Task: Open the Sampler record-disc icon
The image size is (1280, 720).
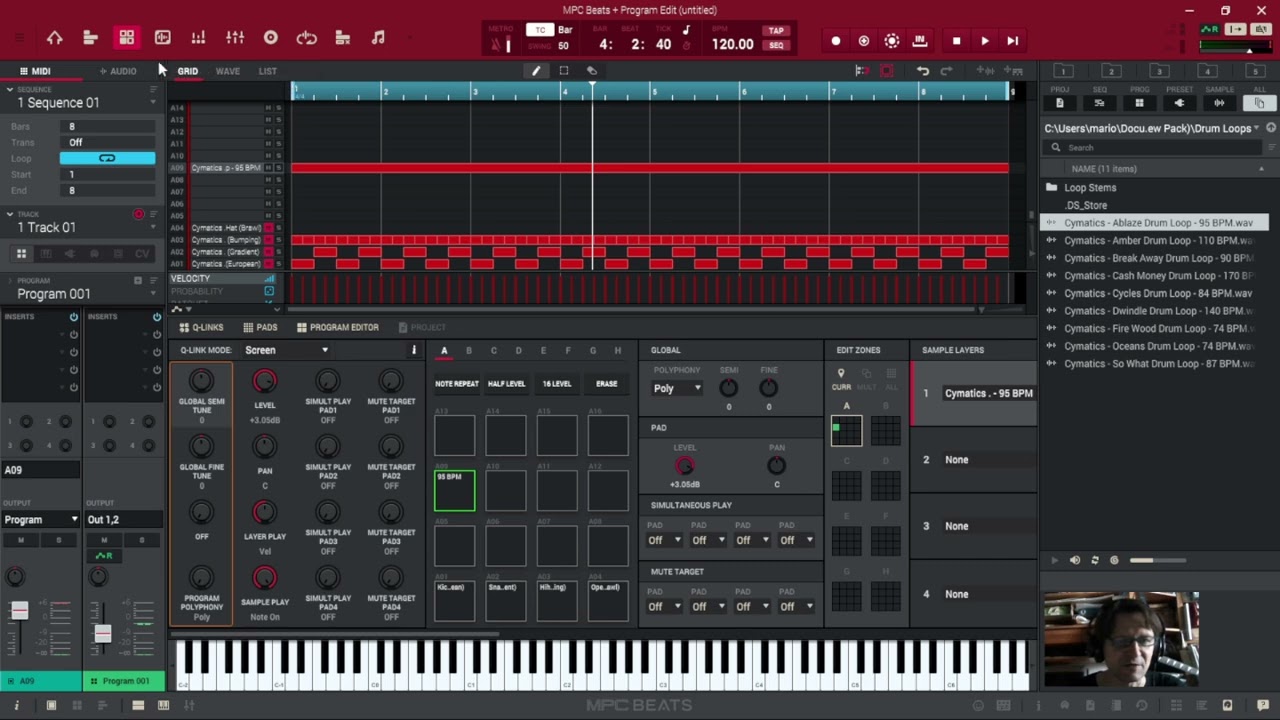Action: (271, 38)
